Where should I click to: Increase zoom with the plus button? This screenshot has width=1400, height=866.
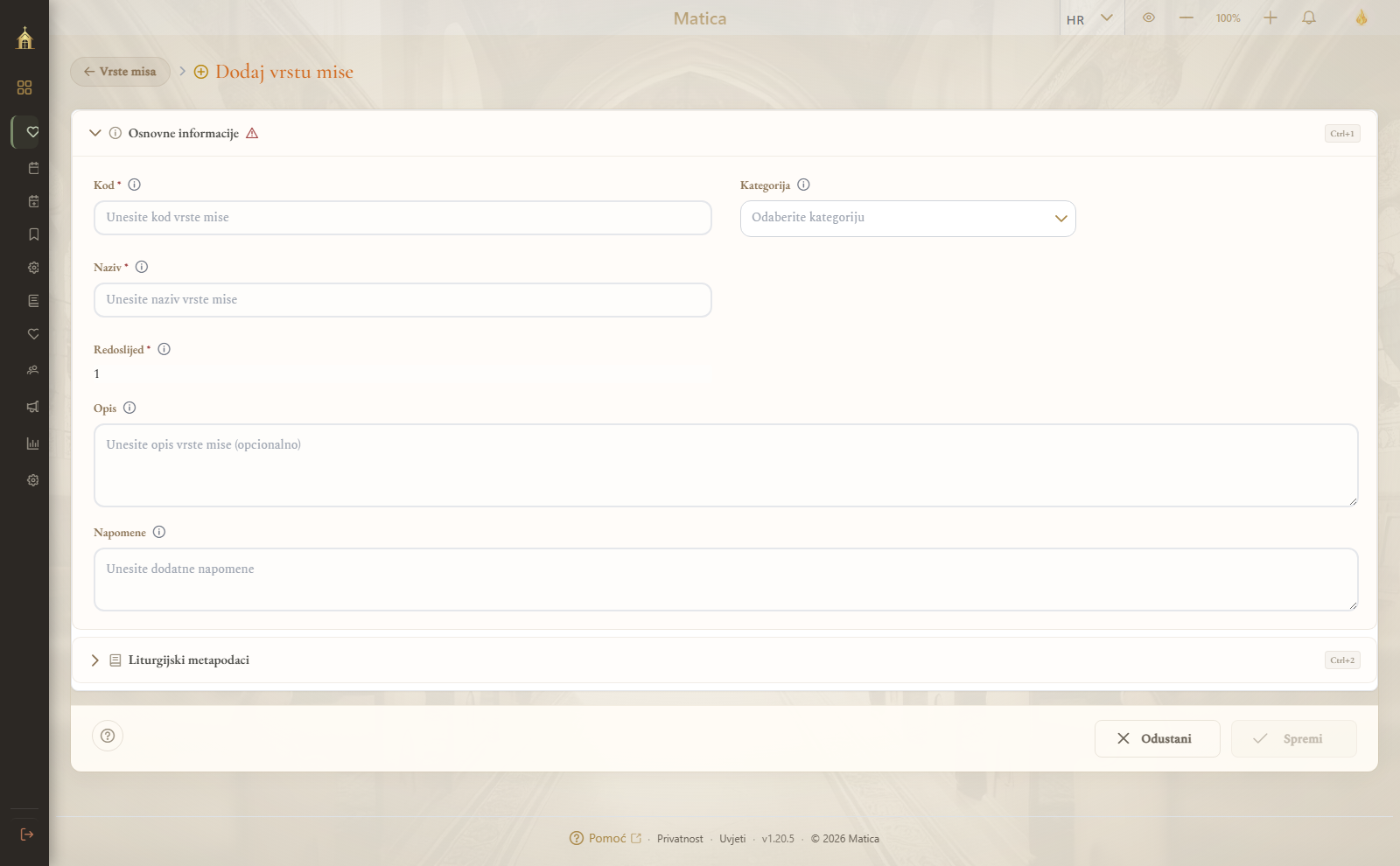pos(1270,17)
